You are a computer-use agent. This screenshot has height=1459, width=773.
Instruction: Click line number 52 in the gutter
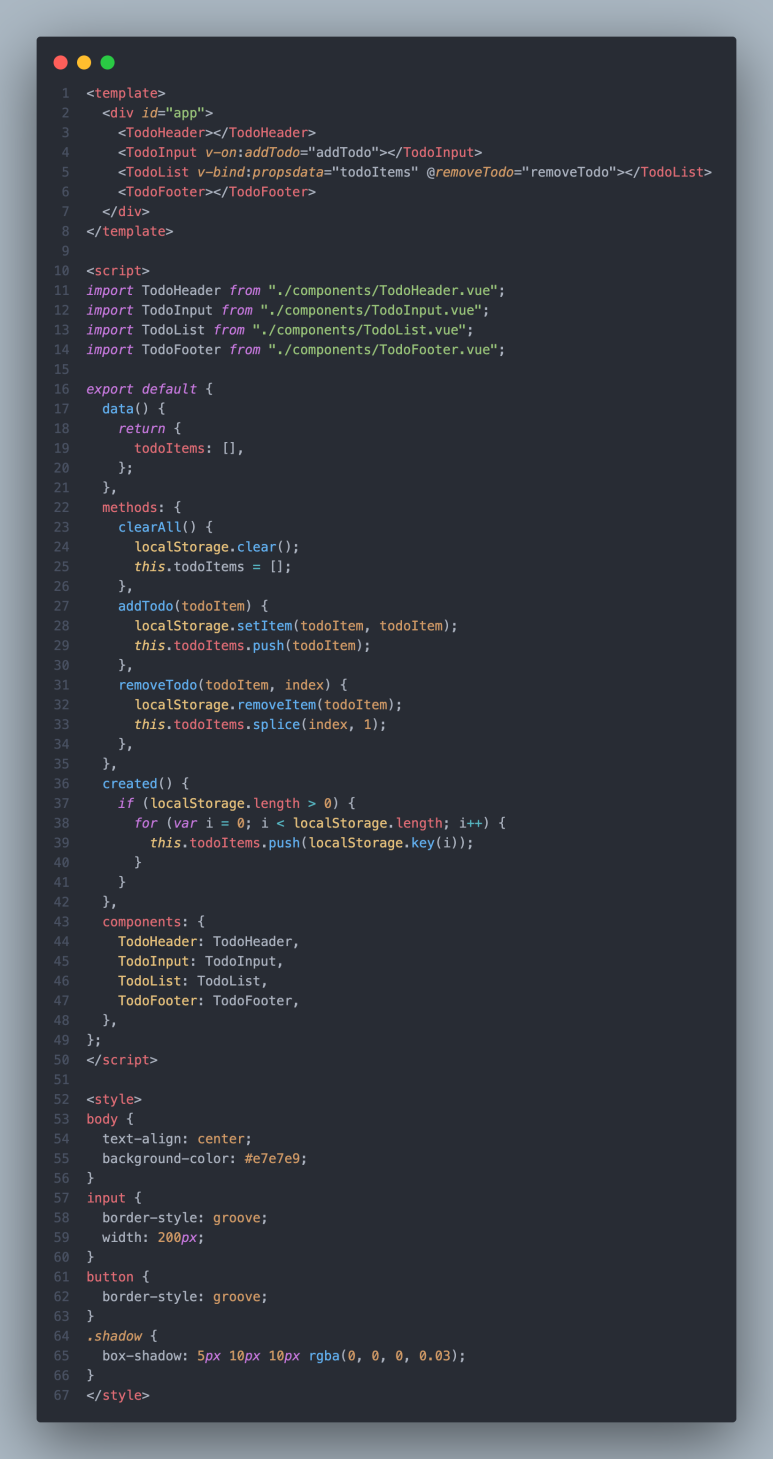pyautogui.click(x=62, y=1101)
